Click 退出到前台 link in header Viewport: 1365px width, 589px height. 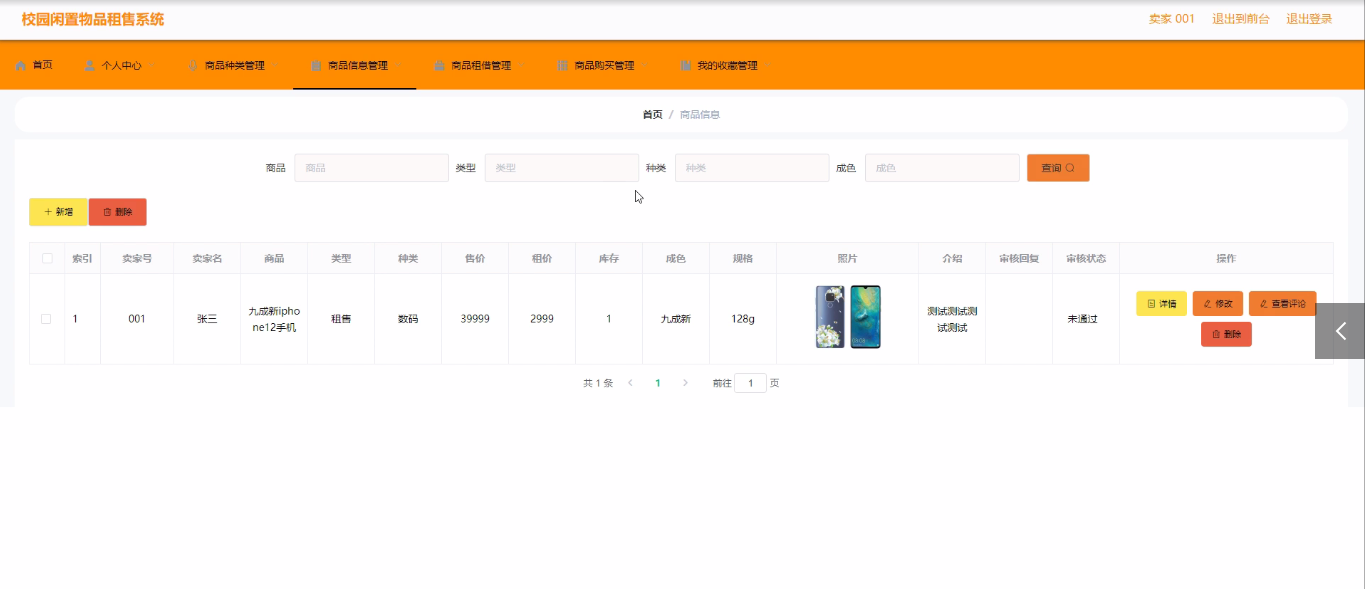[1240, 19]
